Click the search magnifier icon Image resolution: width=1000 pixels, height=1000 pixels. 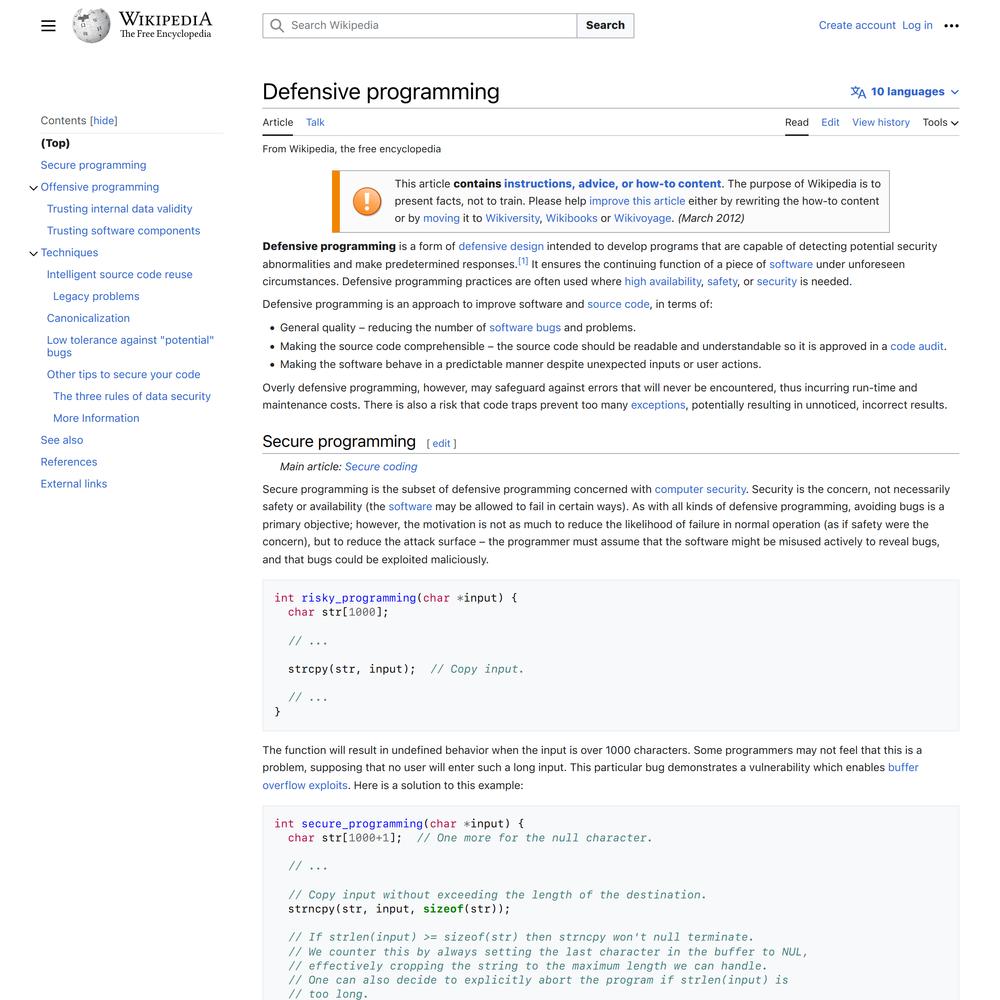pyautogui.click(x=277, y=26)
